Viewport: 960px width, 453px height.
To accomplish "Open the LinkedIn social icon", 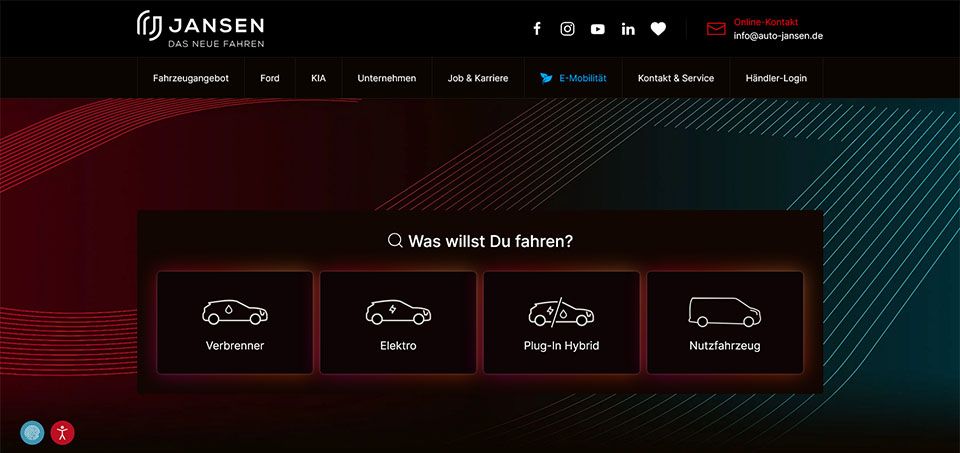I will (x=628, y=29).
